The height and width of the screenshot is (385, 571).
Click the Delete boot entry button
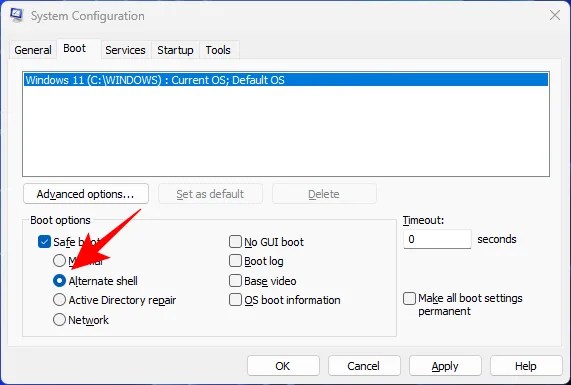[324, 194]
